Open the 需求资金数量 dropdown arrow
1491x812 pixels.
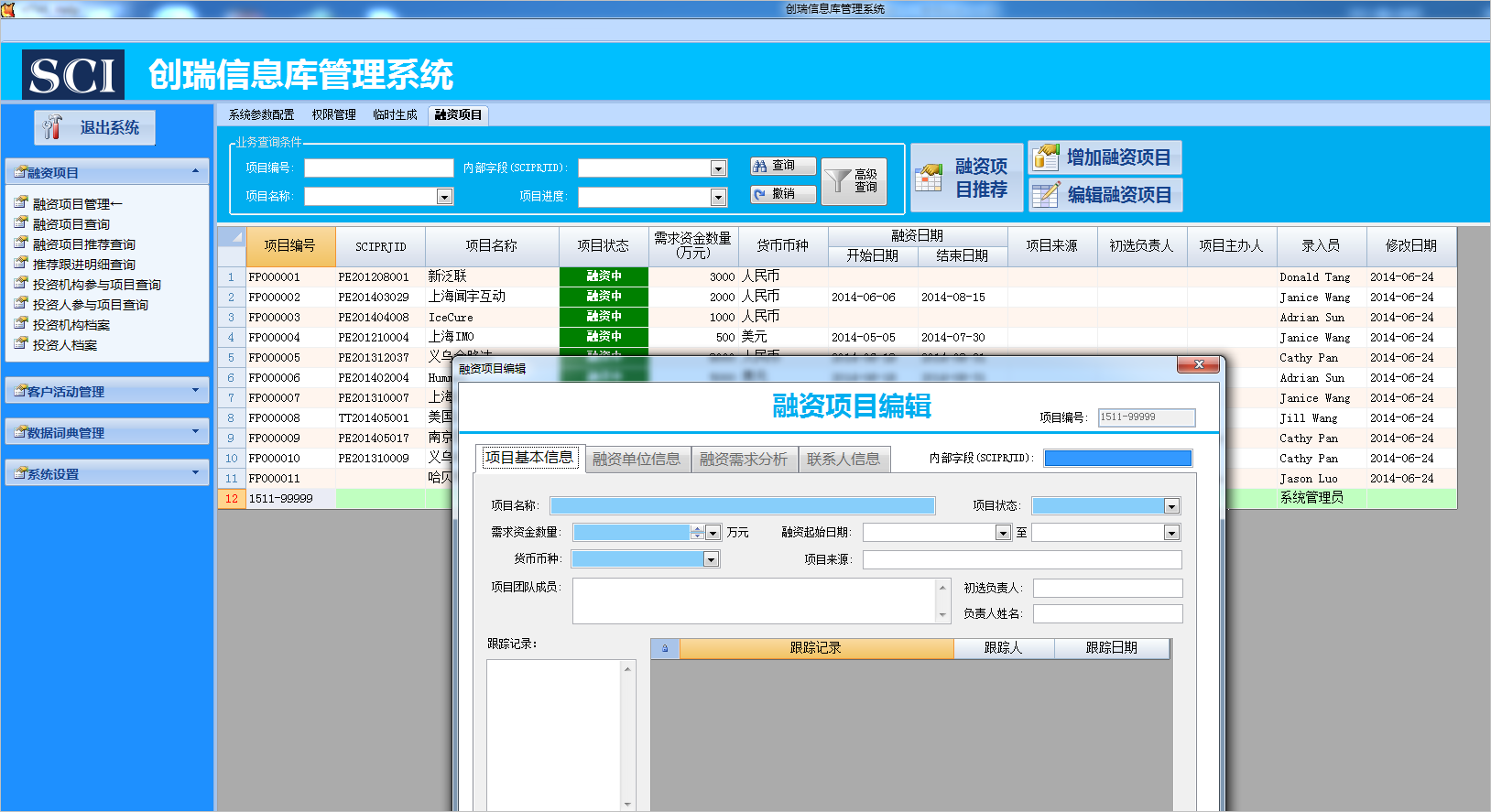pos(713,533)
